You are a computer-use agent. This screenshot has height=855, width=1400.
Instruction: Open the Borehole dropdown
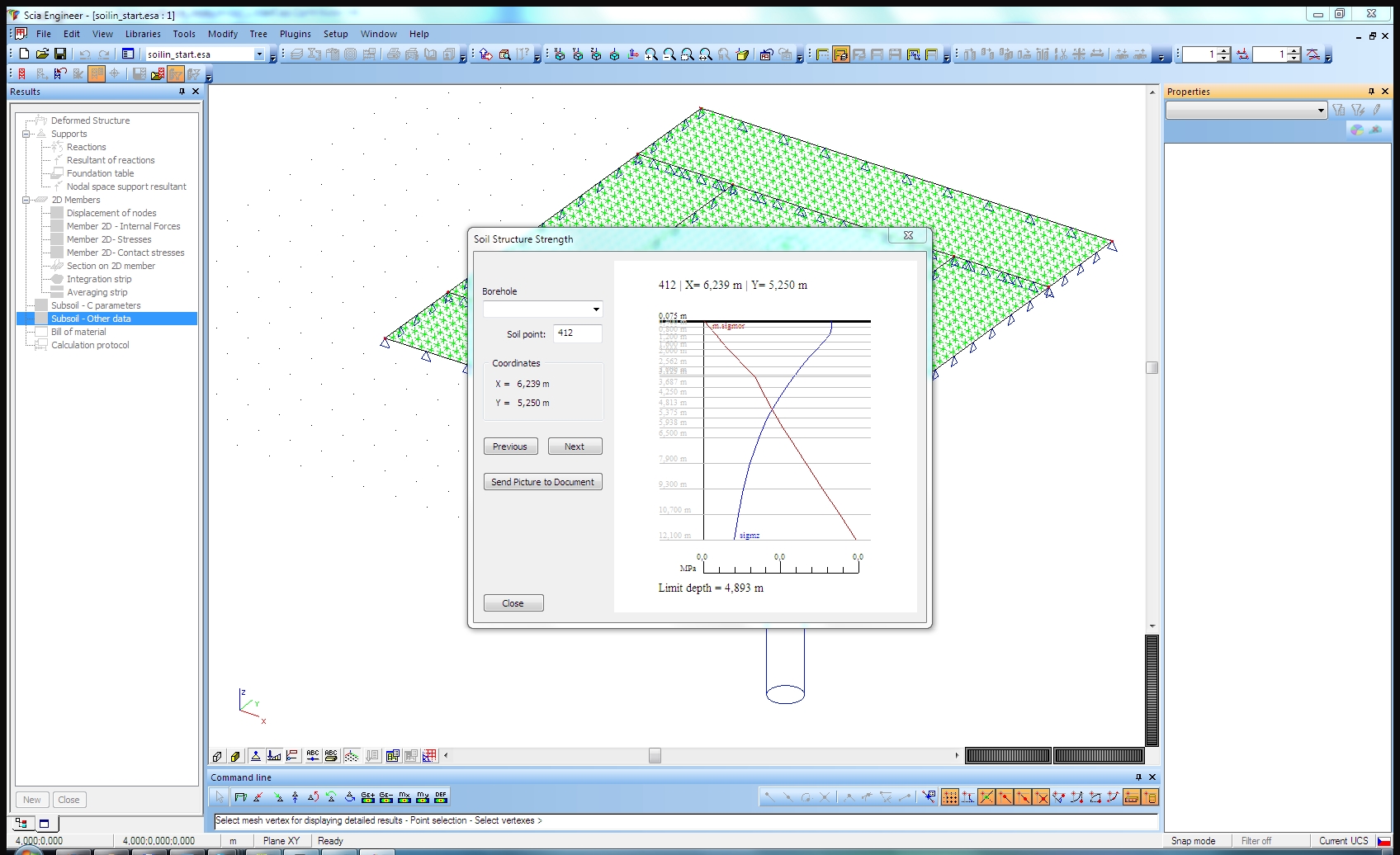(x=595, y=309)
